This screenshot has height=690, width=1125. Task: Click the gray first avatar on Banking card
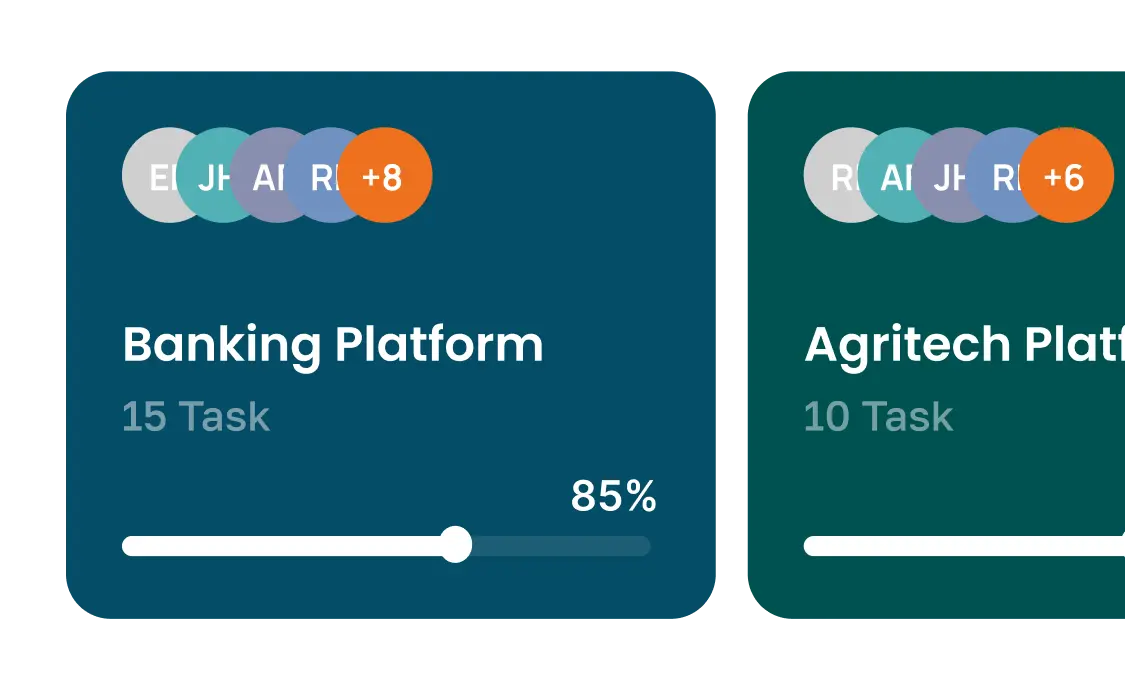[x=150, y=176]
